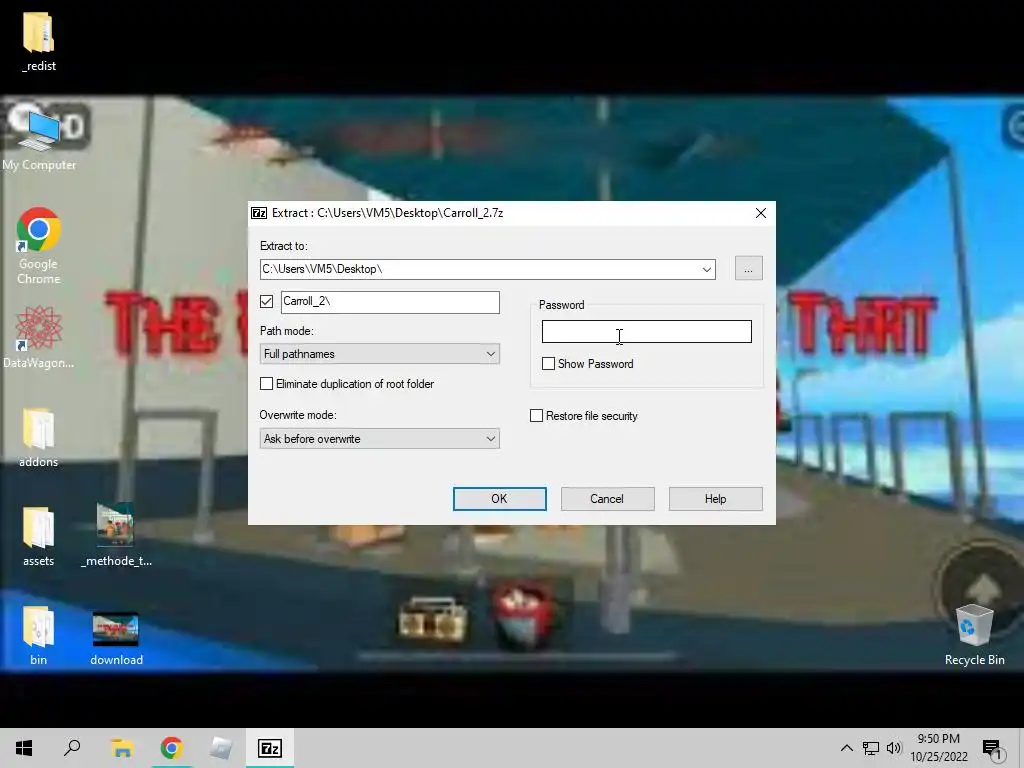
Task: Show hidden system tray icons
Action: coord(846,748)
